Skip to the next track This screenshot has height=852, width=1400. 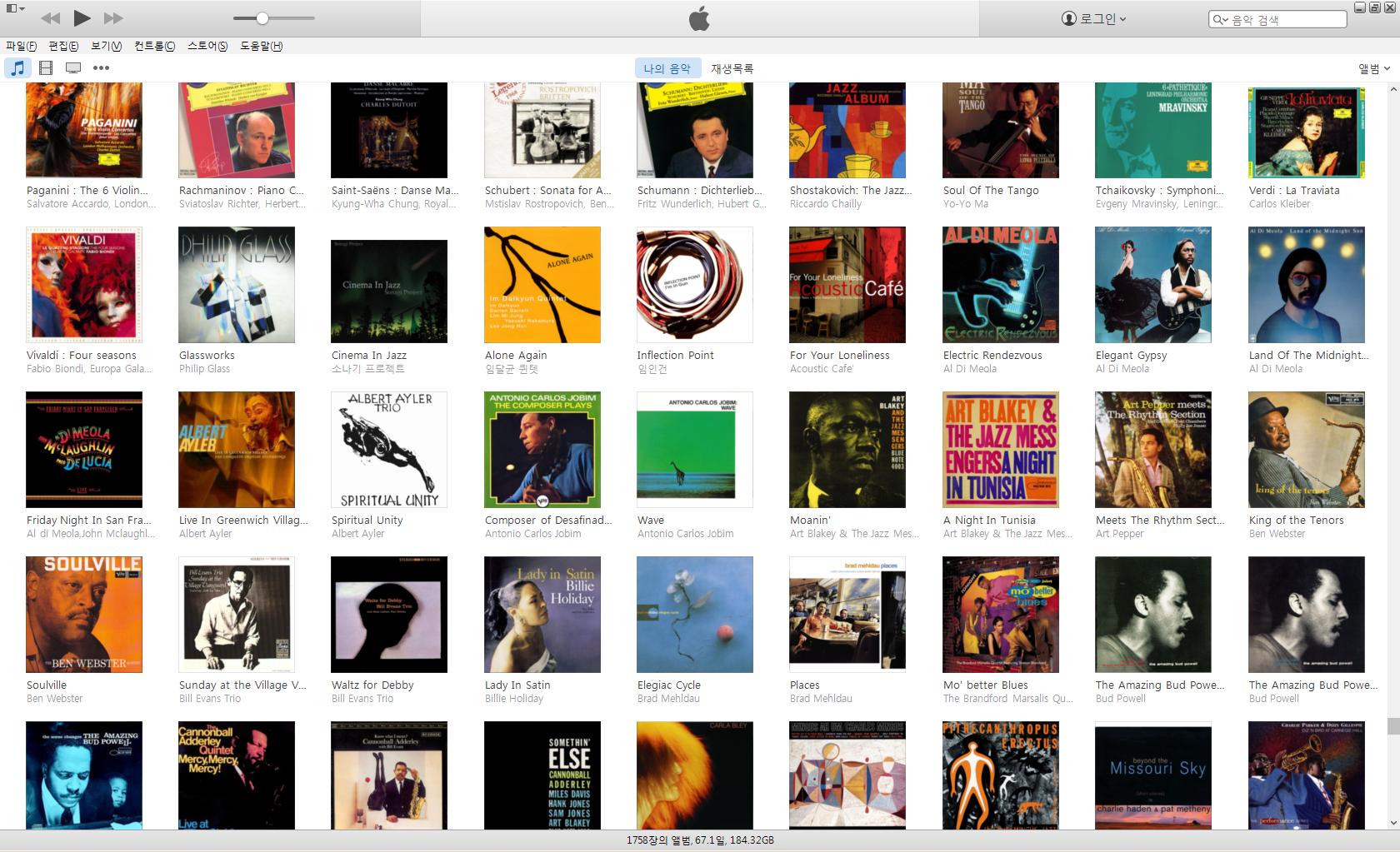click(x=113, y=18)
